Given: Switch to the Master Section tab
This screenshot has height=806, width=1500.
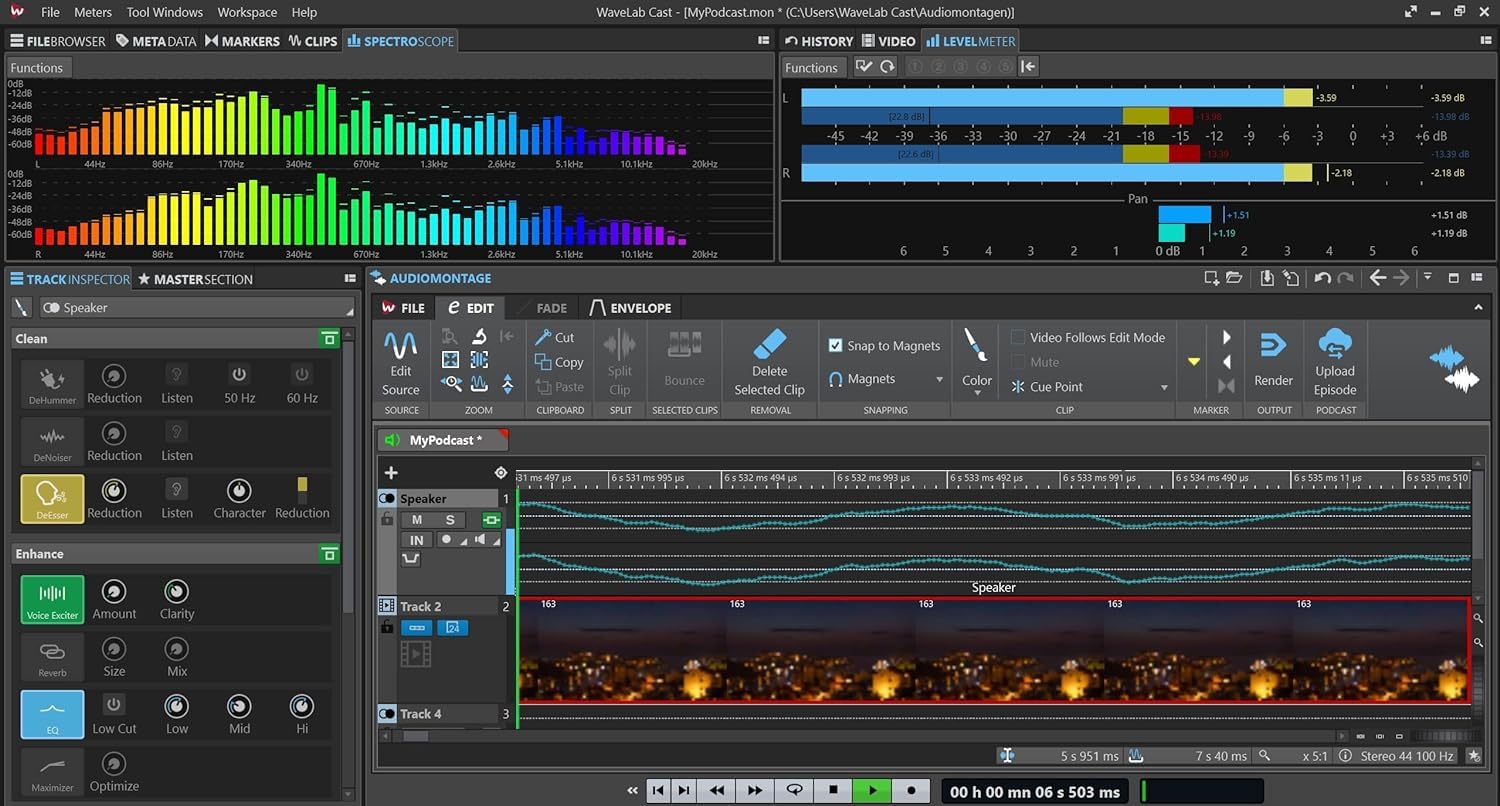Looking at the screenshot, I should click(195, 279).
